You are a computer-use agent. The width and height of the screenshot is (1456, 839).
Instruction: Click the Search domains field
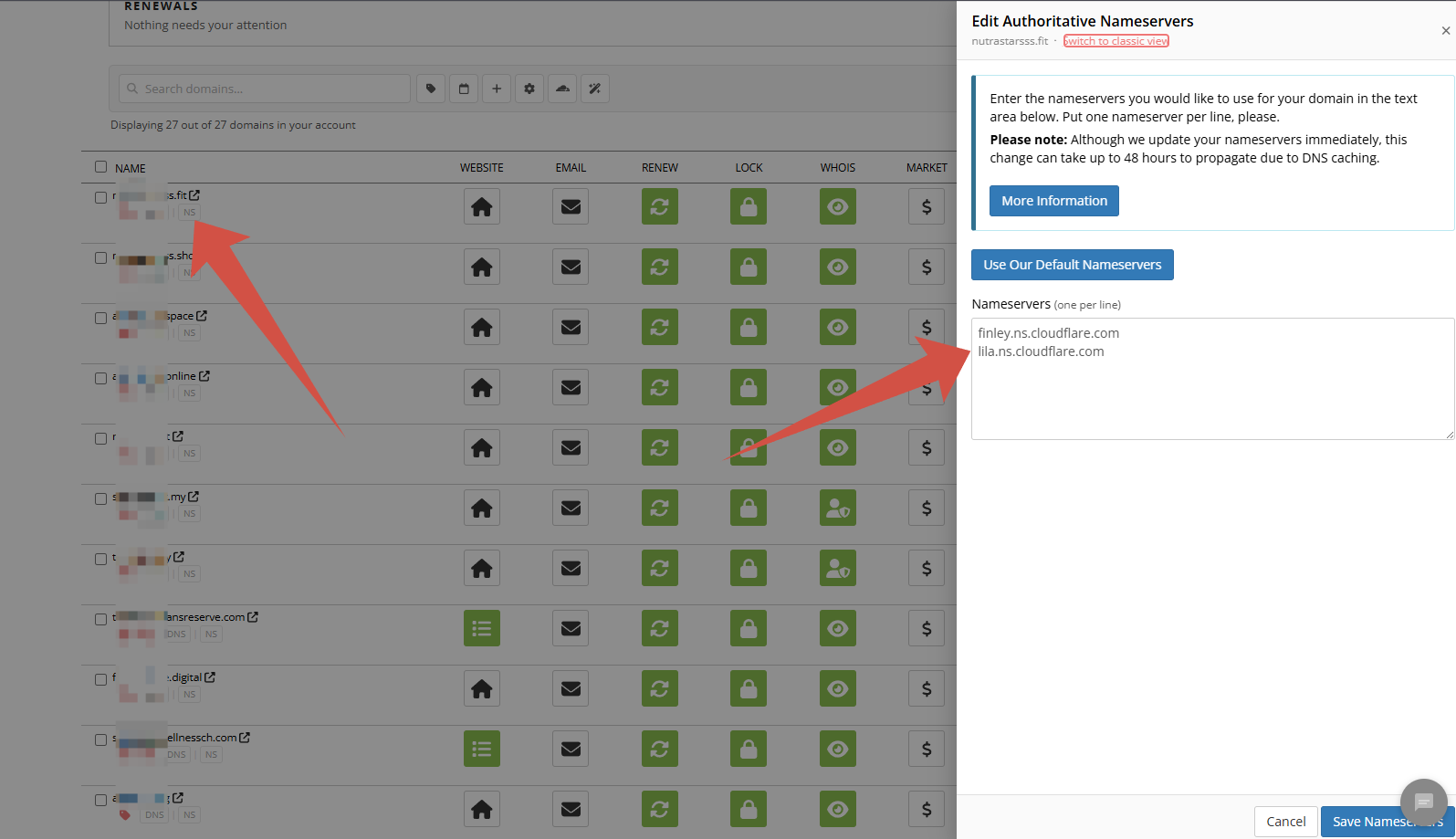(265, 89)
